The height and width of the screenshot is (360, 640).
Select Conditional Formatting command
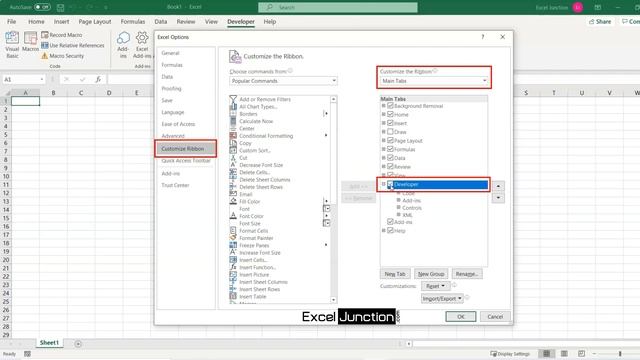pyautogui.click(x=266, y=136)
